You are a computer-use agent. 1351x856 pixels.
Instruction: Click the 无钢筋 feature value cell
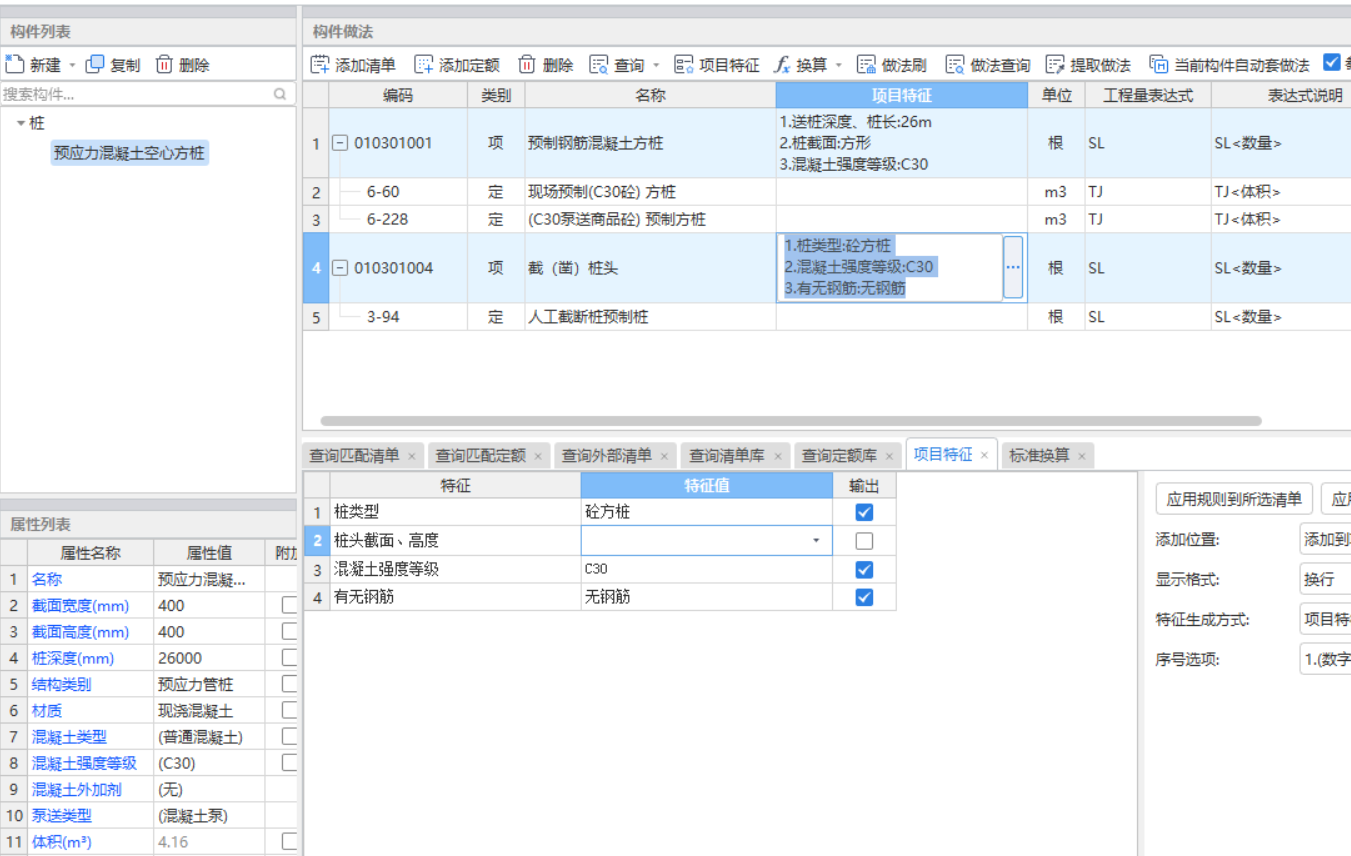pos(707,597)
